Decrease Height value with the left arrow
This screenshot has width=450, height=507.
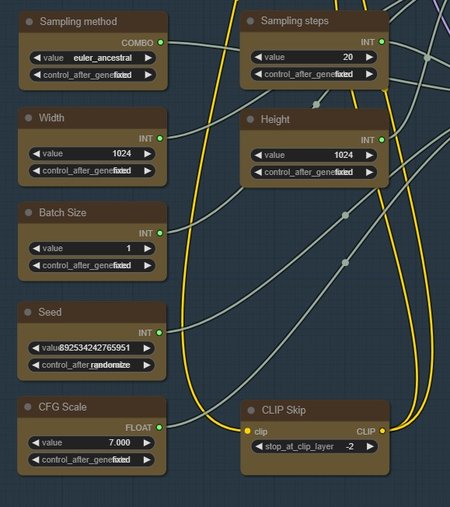[x=258, y=155]
